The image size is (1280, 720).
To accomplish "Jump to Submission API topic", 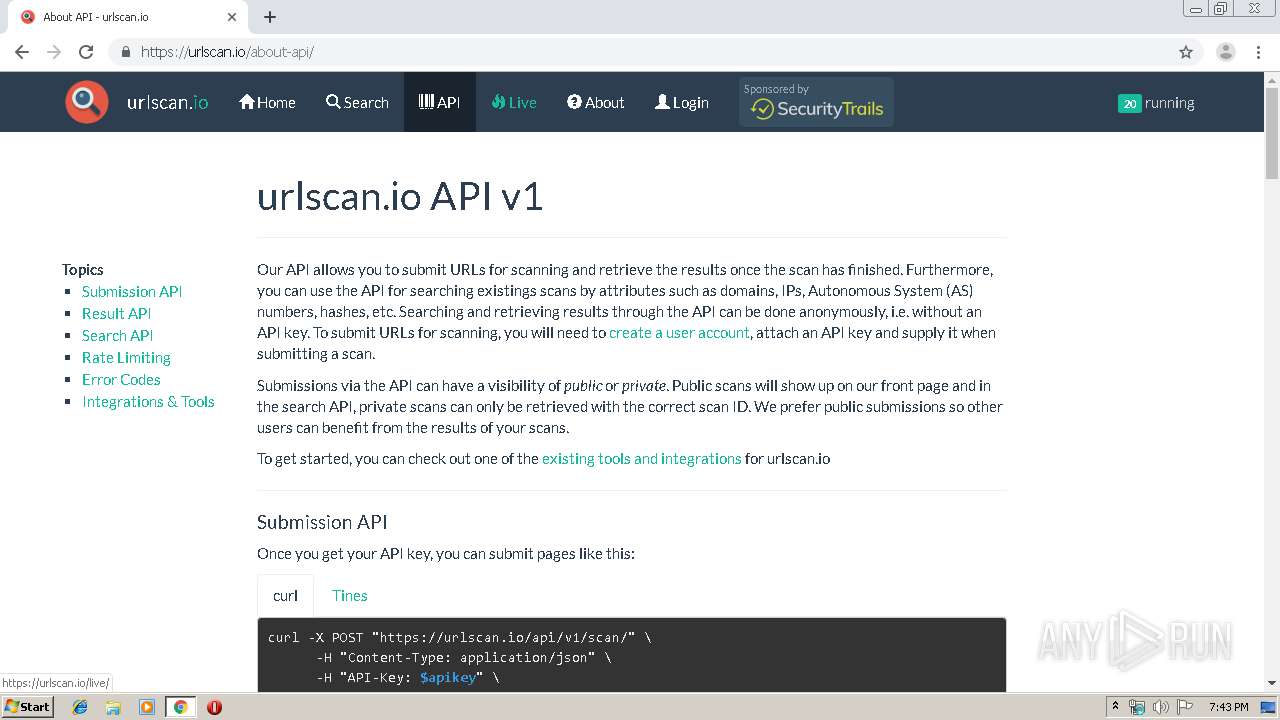I will 132,291.
